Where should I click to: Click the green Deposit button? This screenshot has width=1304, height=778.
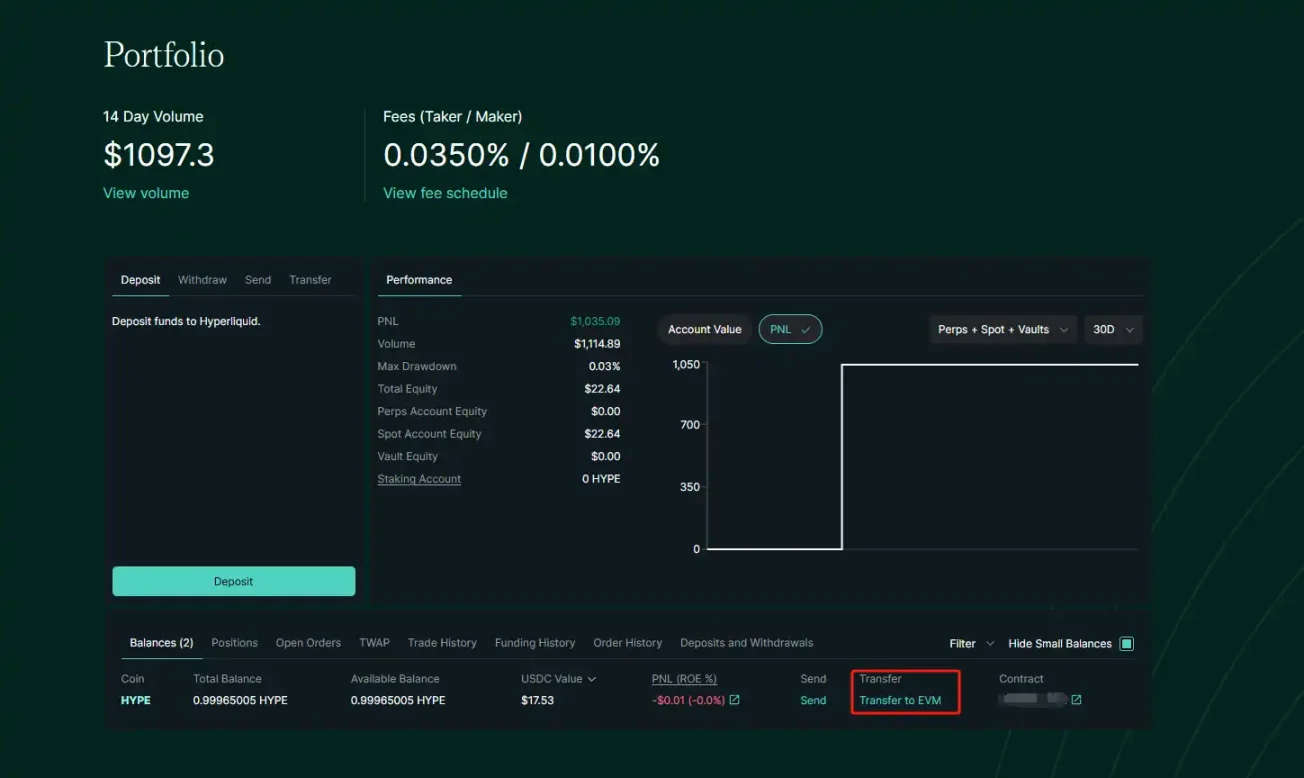point(234,581)
